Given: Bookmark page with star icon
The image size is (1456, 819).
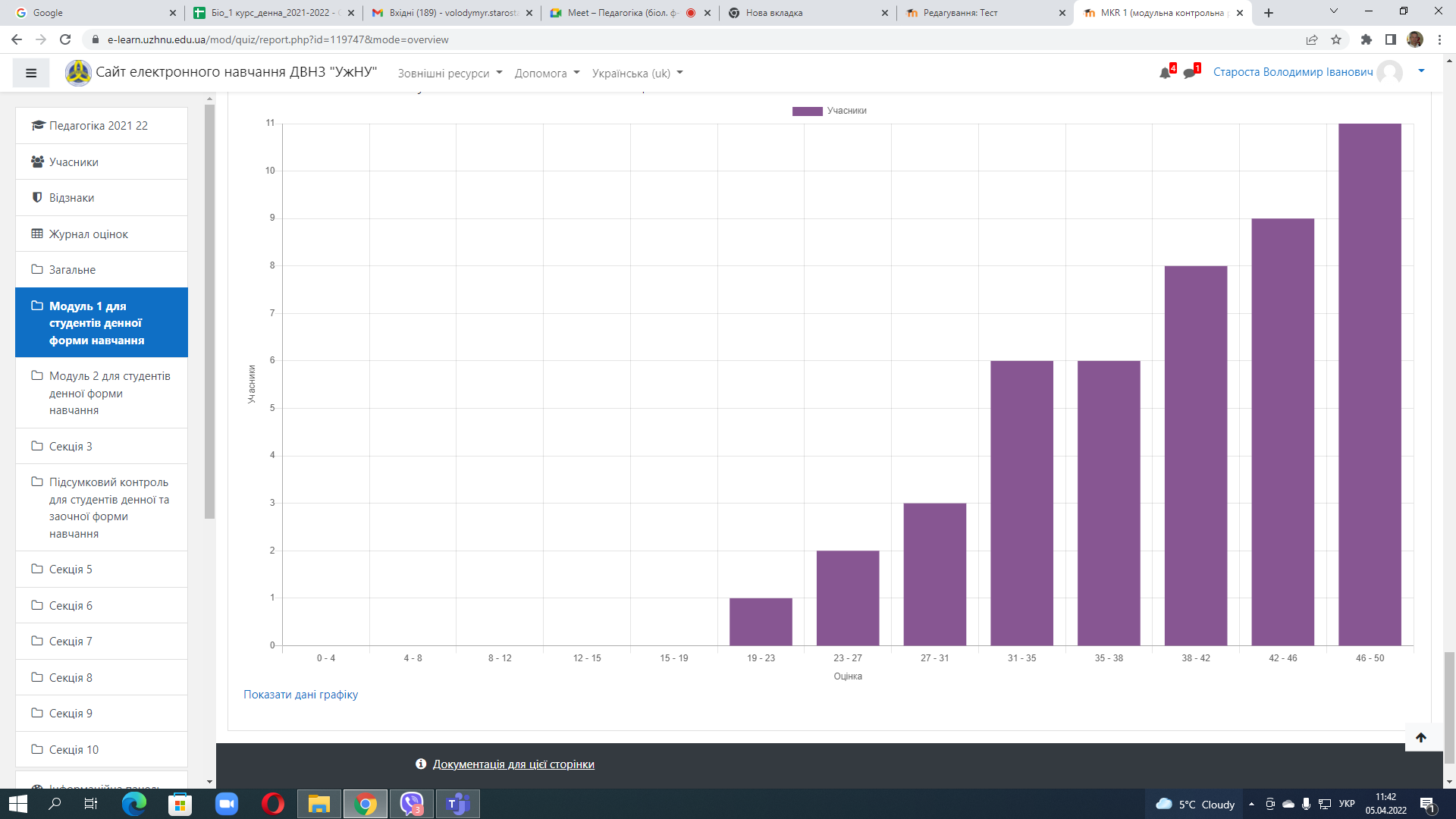Looking at the screenshot, I should [x=1336, y=39].
